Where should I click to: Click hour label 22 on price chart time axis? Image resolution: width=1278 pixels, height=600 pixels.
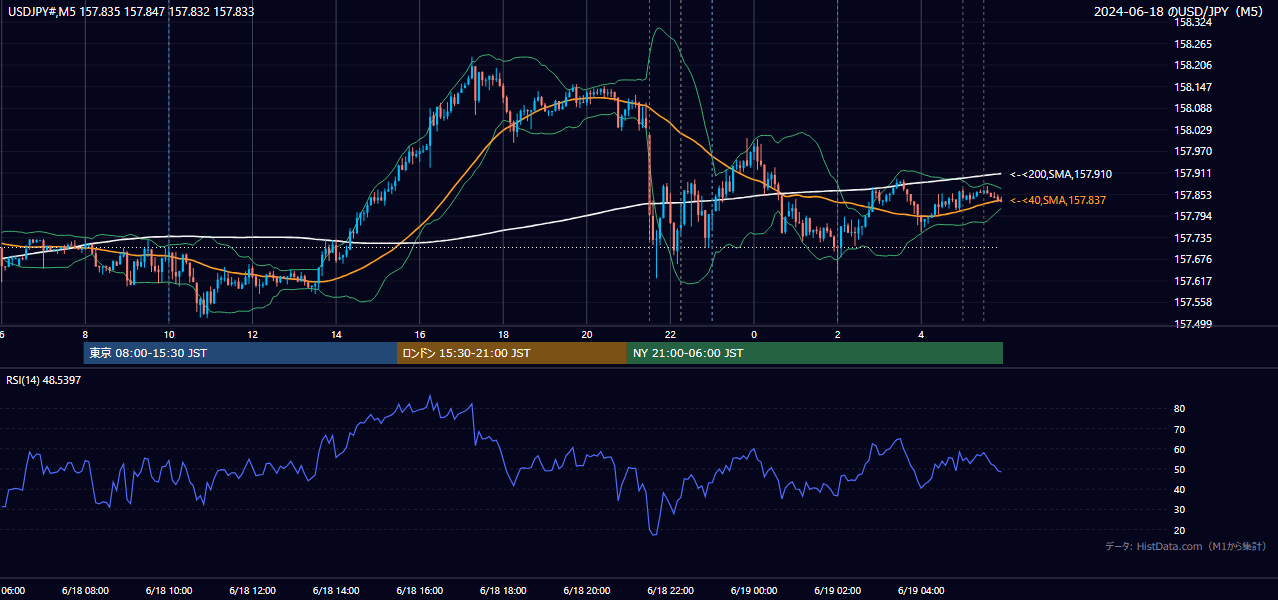(671, 335)
